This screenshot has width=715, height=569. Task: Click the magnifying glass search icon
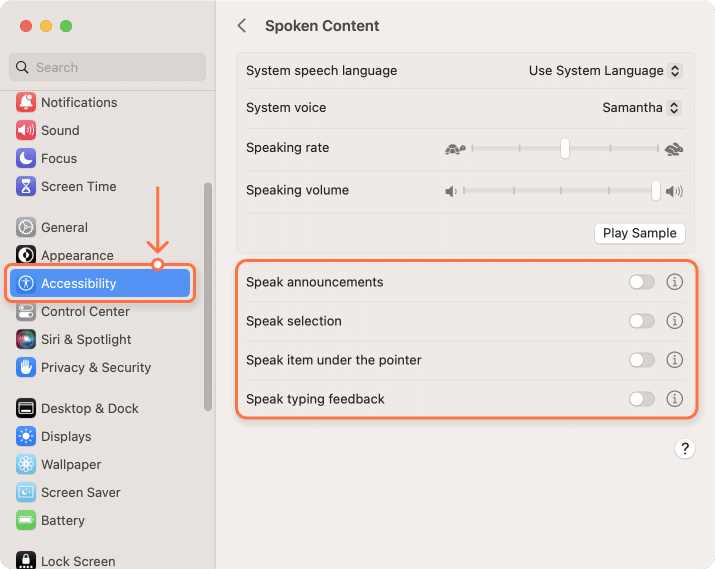[x=22, y=67]
